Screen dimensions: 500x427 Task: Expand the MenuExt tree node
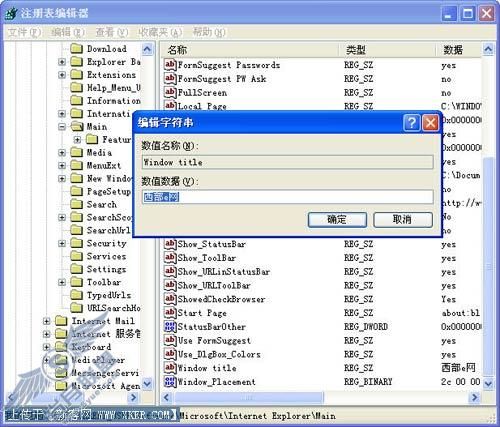coord(62,166)
